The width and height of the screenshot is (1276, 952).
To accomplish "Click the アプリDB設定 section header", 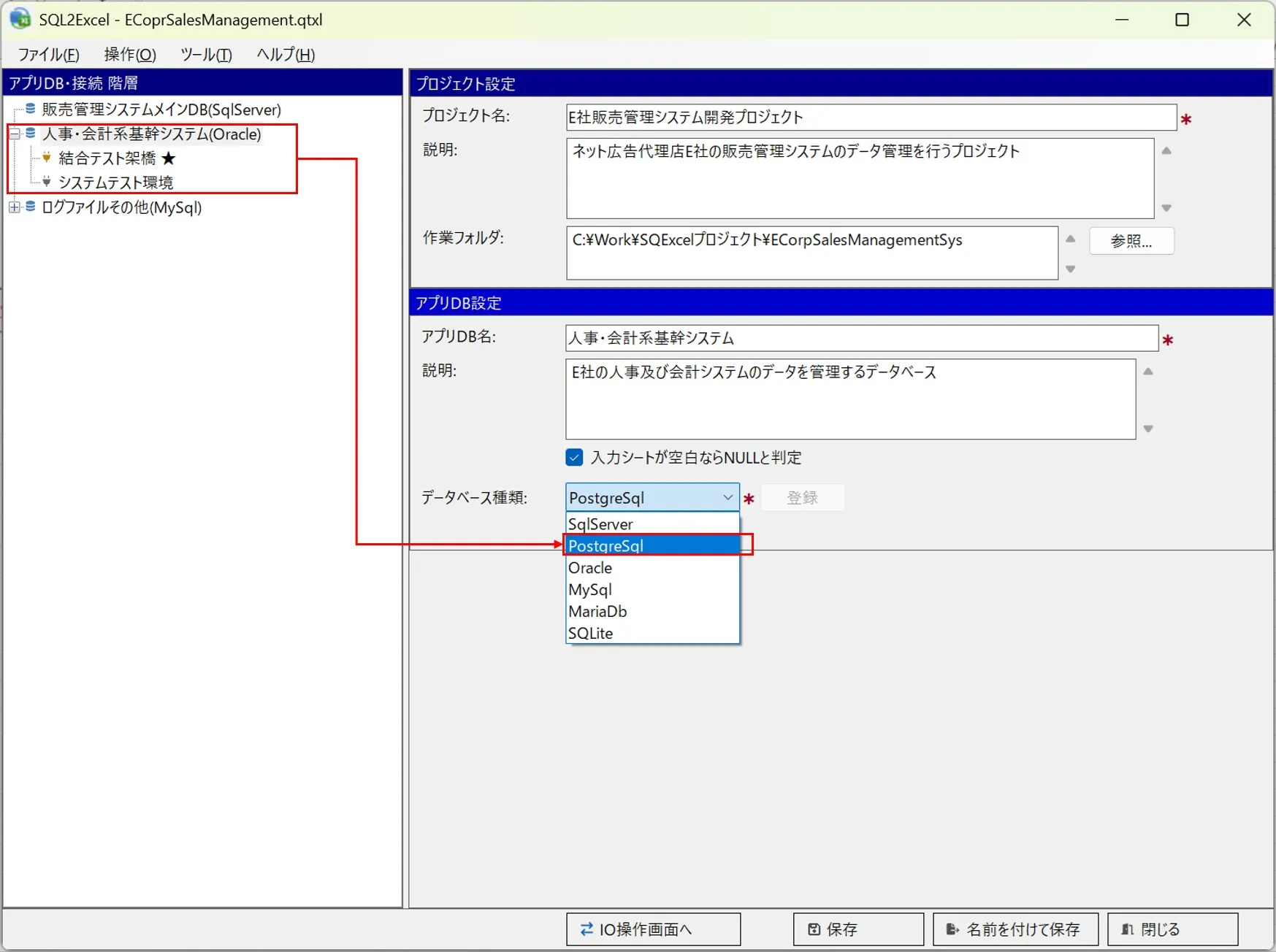I will pyautogui.click(x=841, y=302).
